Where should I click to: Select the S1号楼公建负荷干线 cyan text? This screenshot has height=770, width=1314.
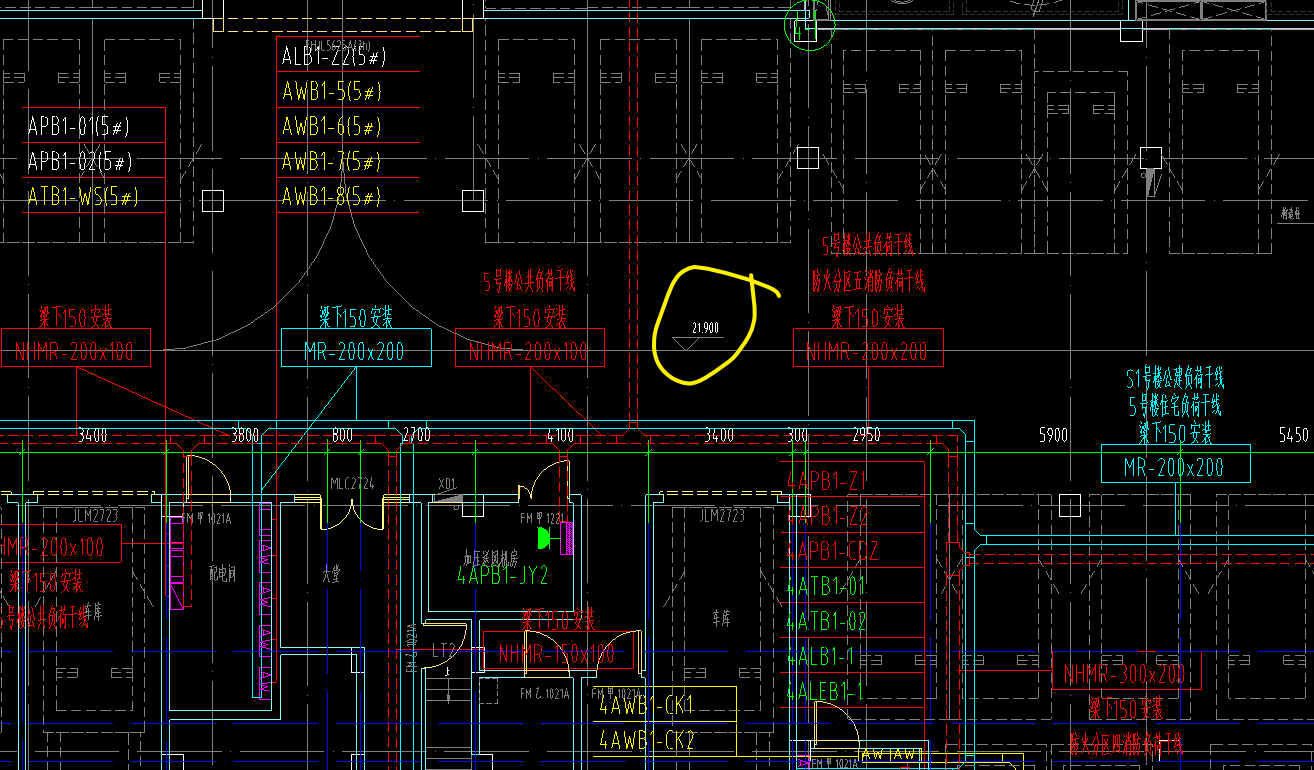tap(1175, 378)
